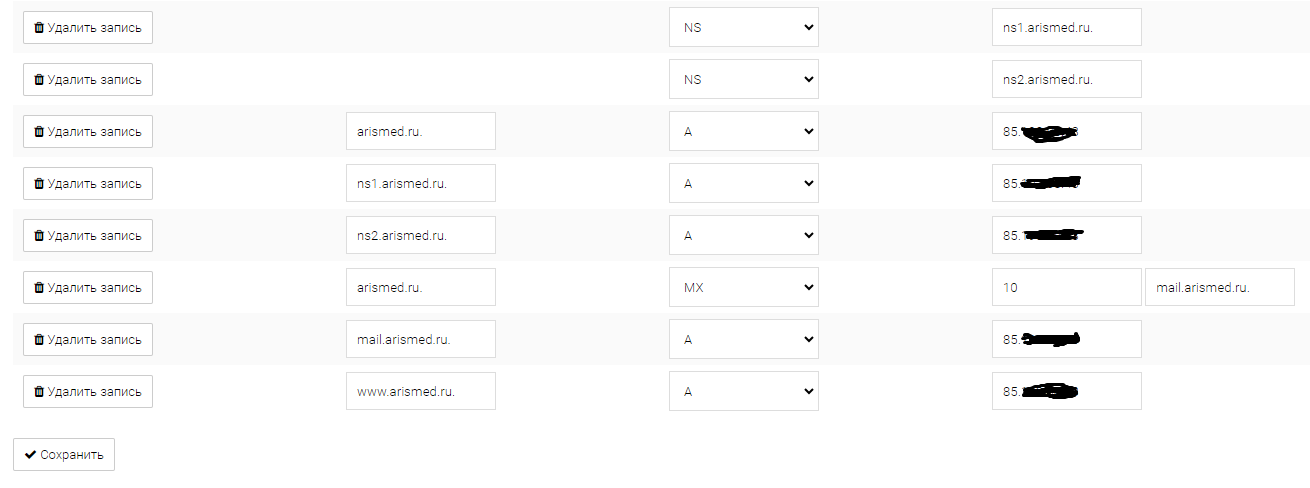Click the www.arismed.ru. hostname field
The width and height of the screenshot is (1310, 488).
coord(420,392)
